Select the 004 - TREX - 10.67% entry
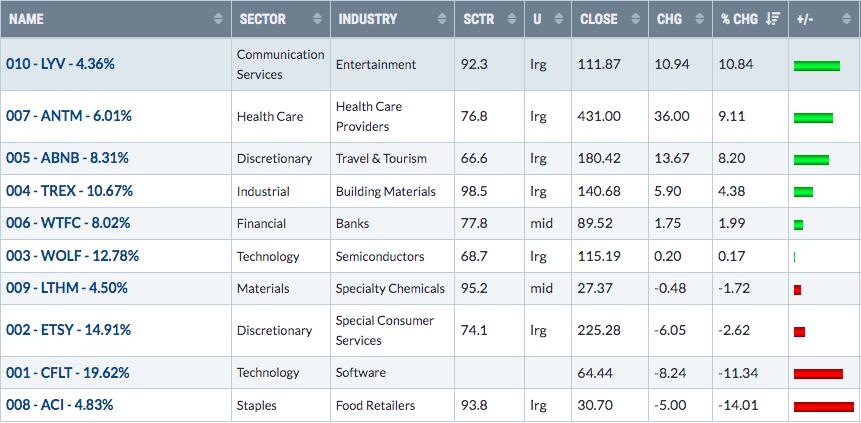 pyautogui.click(x=69, y=191)
